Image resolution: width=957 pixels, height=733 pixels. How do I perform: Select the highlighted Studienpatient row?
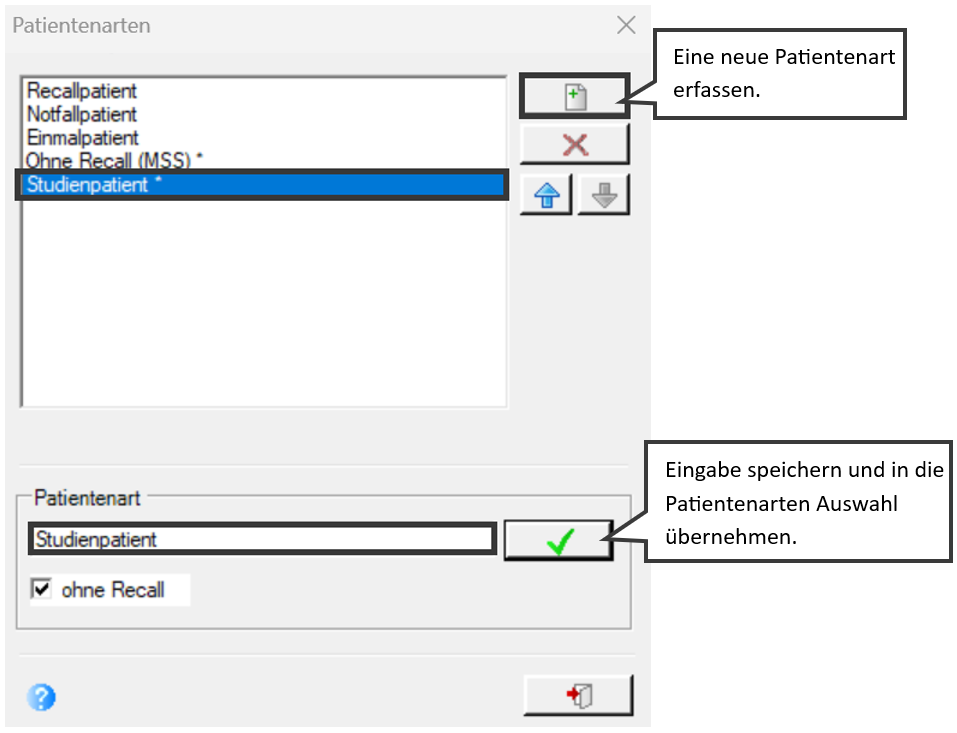coord(262,184)
